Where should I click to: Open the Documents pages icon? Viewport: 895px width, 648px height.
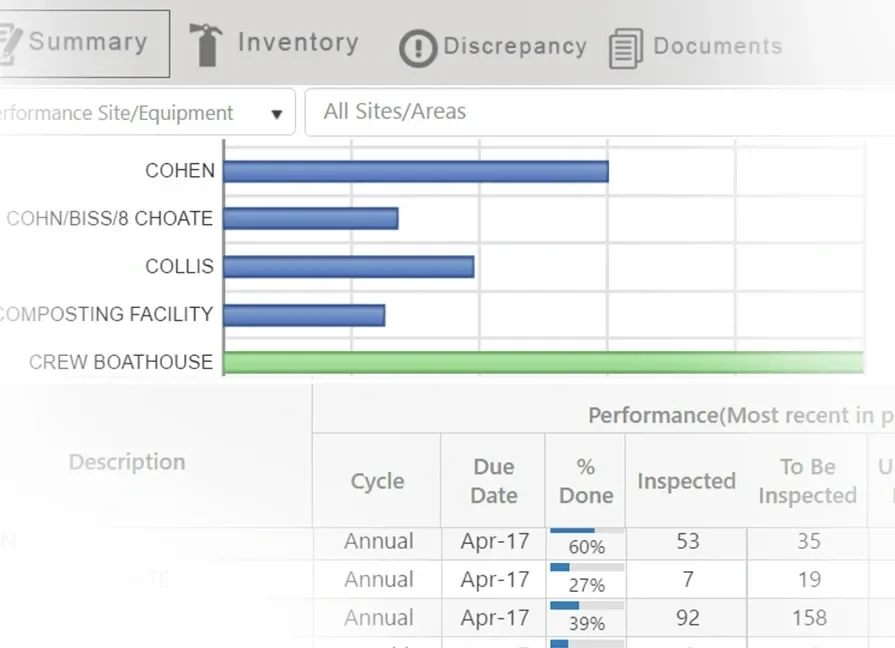(627, 45)
